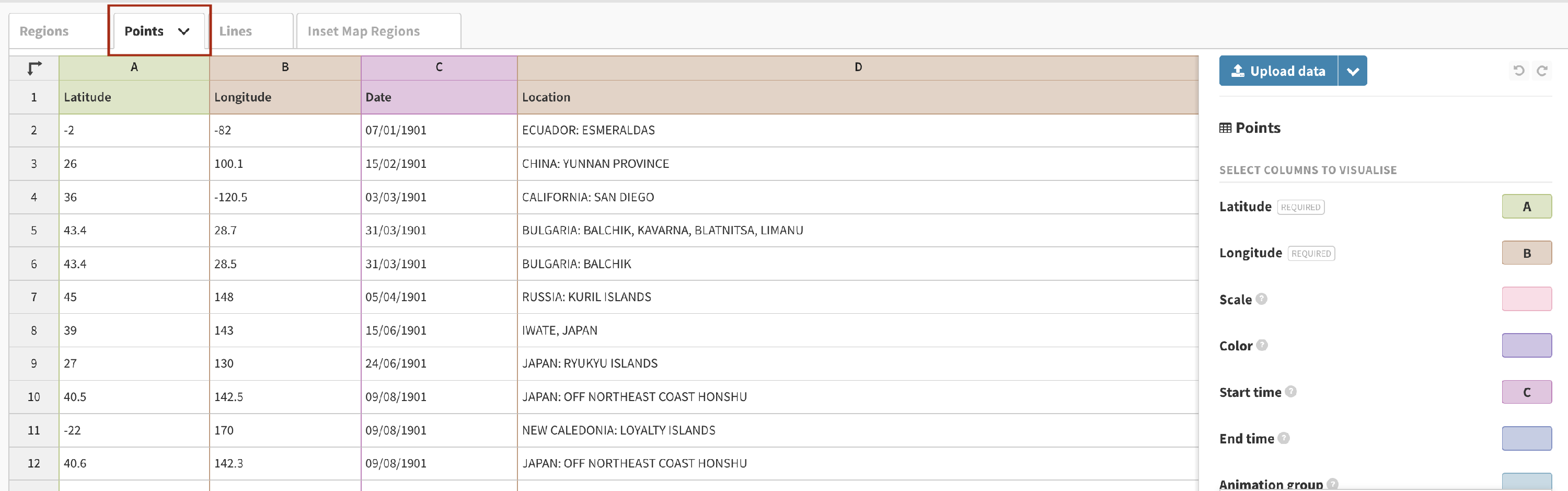This screenshot has height=491, width=1568.
Task: Open the Lines tab
Action: [x=236, y=31]
